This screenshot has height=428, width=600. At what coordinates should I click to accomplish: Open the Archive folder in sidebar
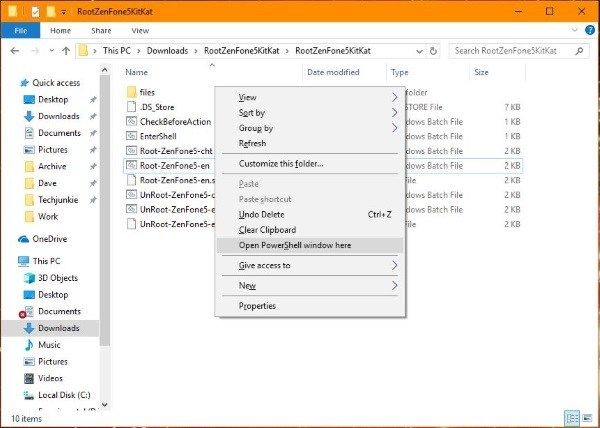pos(52,166)
